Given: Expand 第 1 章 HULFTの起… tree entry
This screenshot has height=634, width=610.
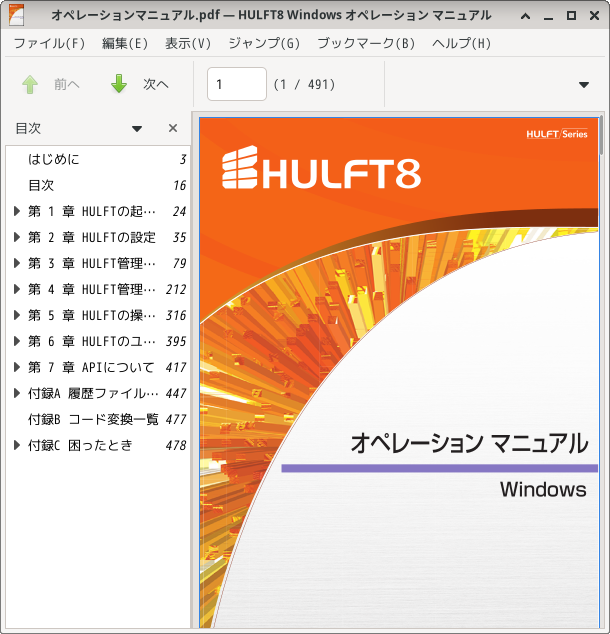Looking at the screenshot, I should [17, 211].
